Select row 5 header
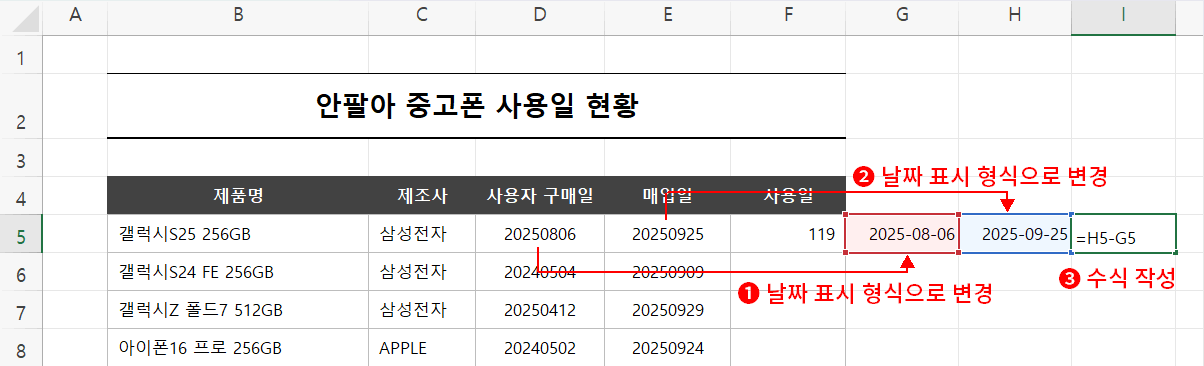Image resolution: width=1204 pixels, height=366 pixels. click(21, 234)
